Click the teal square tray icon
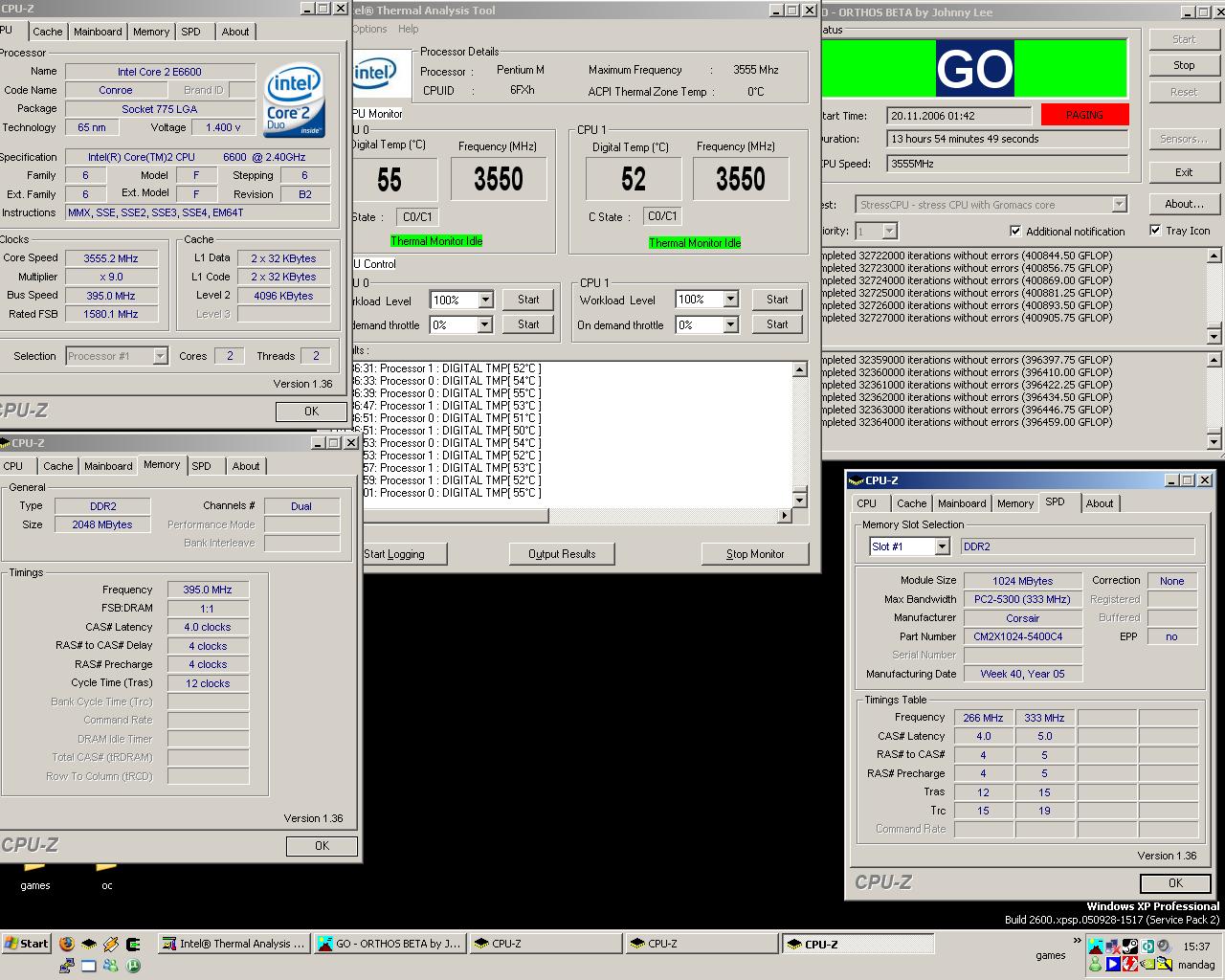Viewport: 1225px width, 980px height. 1147,947
